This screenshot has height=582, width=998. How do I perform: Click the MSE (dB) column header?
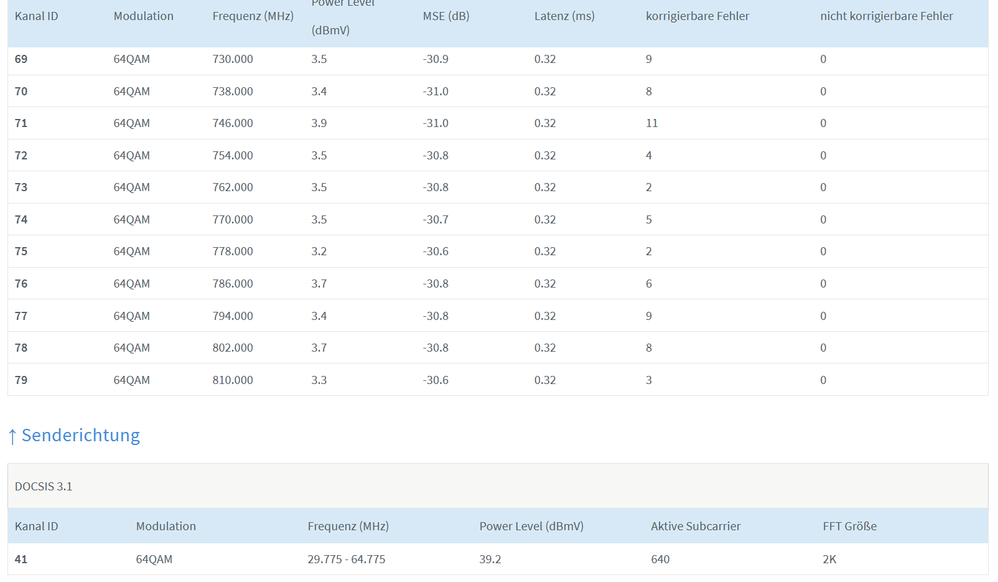445,16
